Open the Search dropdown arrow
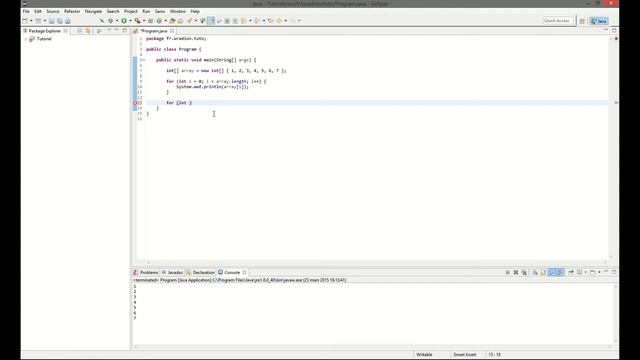 point(196,20)
